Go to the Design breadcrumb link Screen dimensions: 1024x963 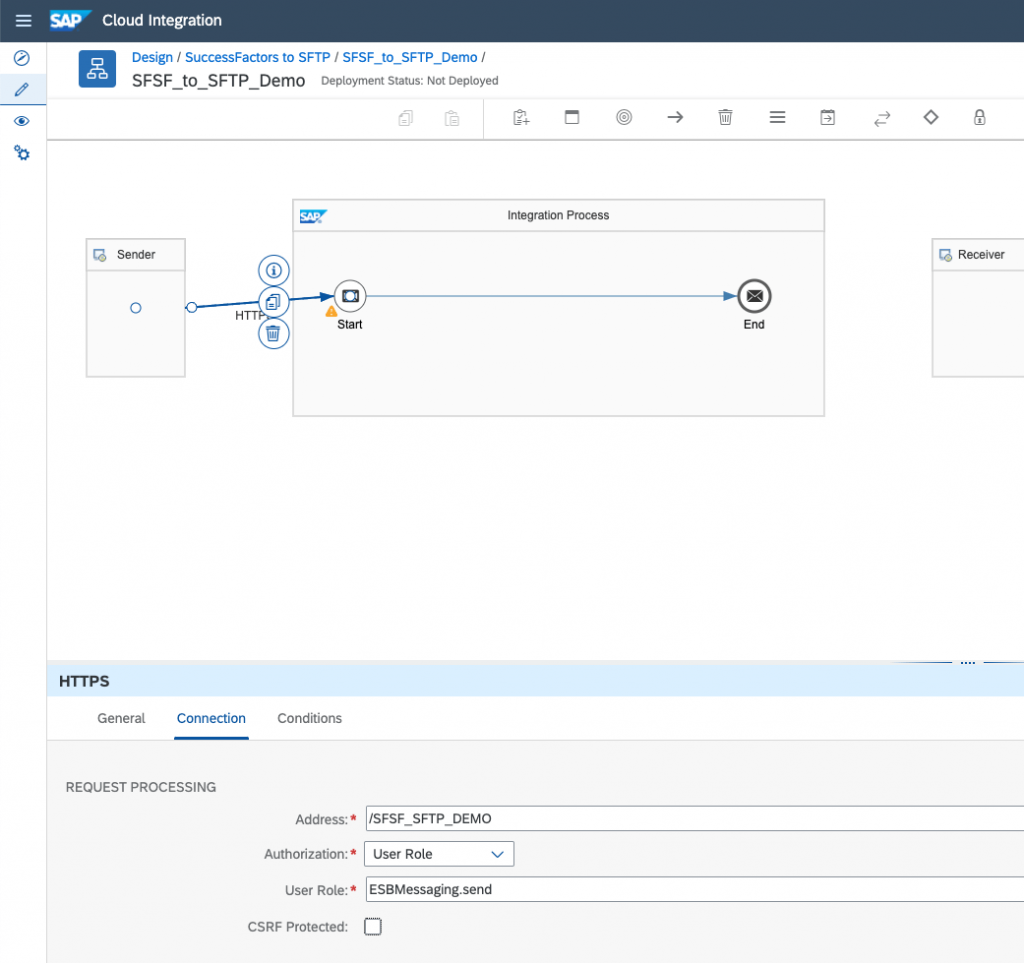[x=152, y=57]
